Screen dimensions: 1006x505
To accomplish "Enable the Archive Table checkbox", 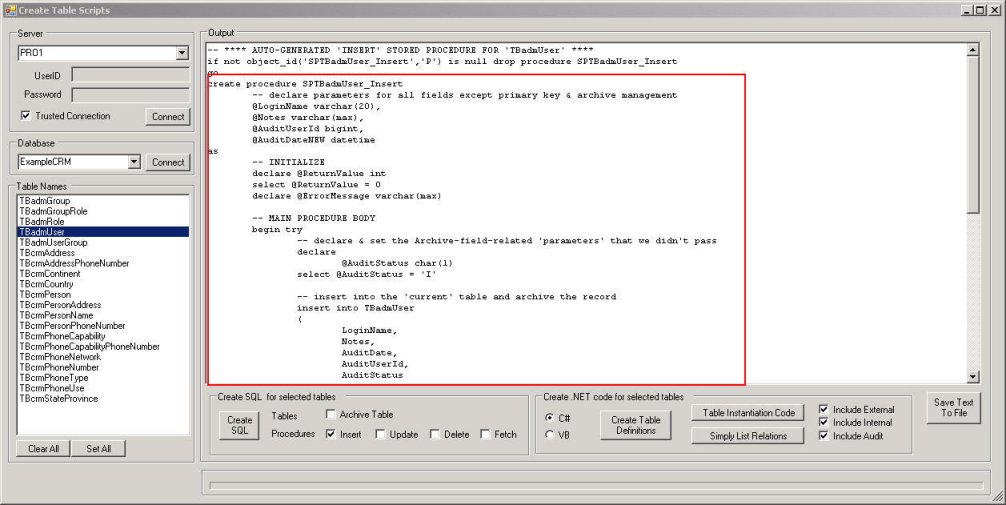I will [x=330, y=414].
